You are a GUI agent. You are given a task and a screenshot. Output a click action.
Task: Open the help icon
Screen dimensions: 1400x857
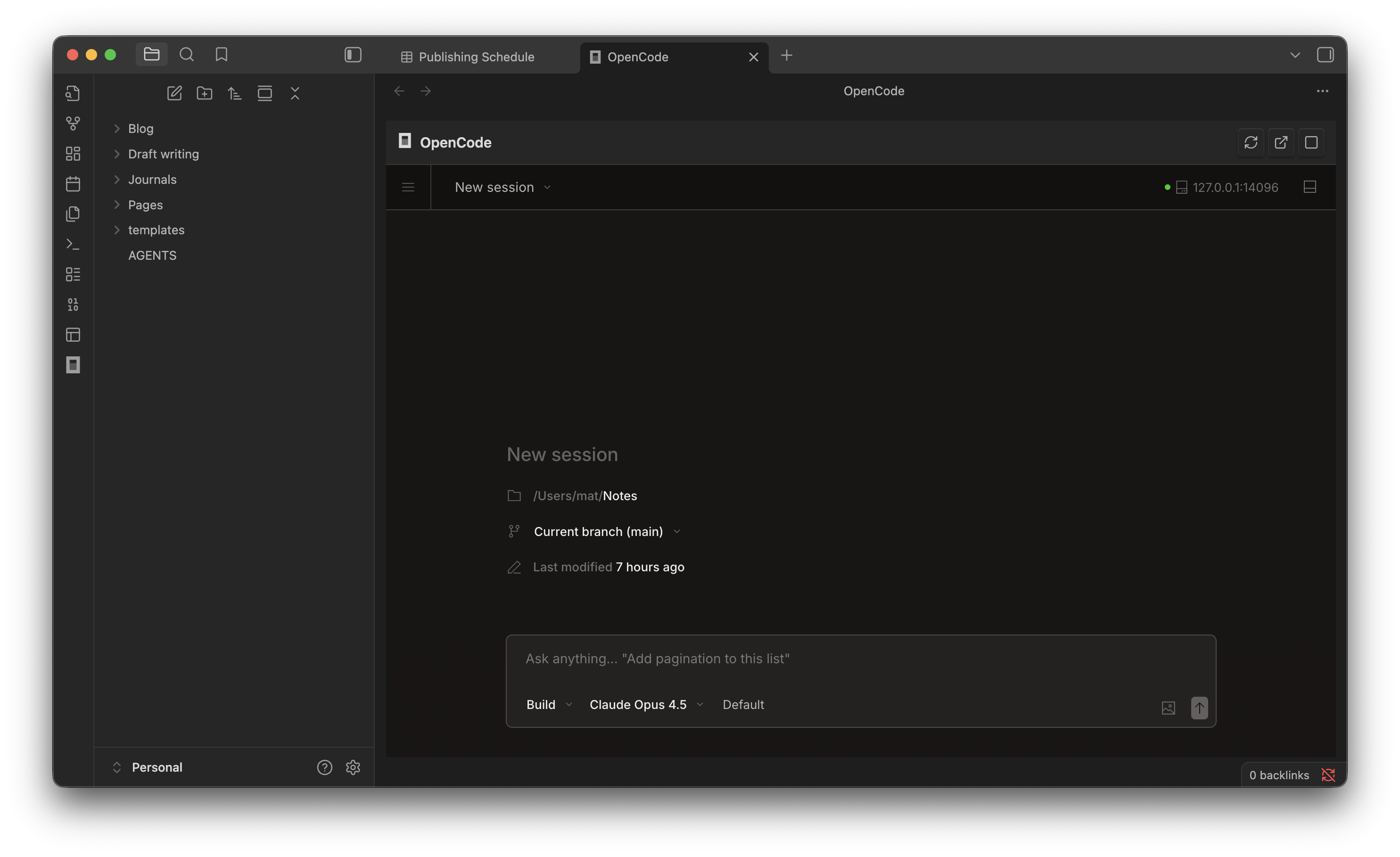point(324,767)
